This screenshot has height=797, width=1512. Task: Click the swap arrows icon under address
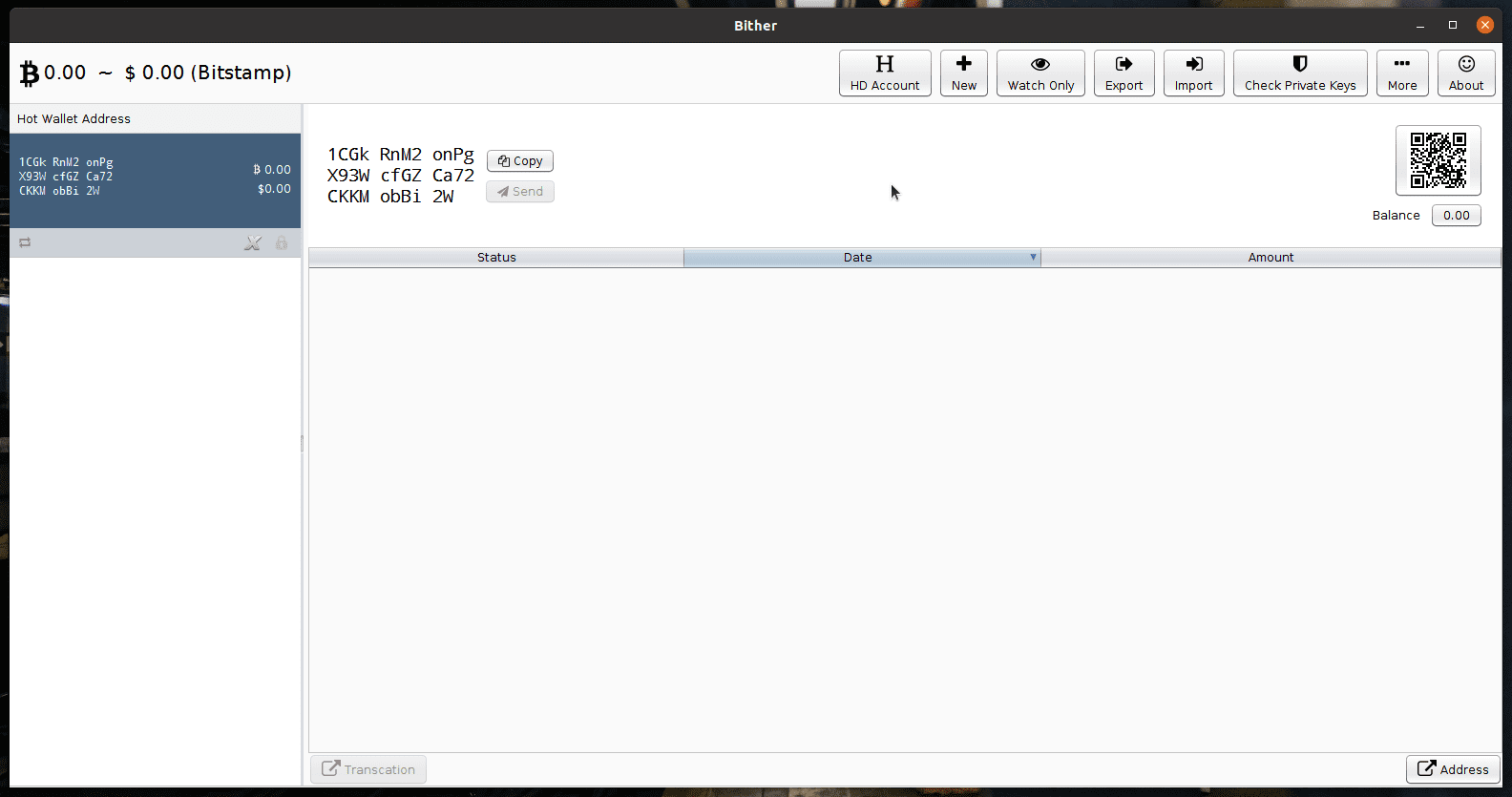25,242
